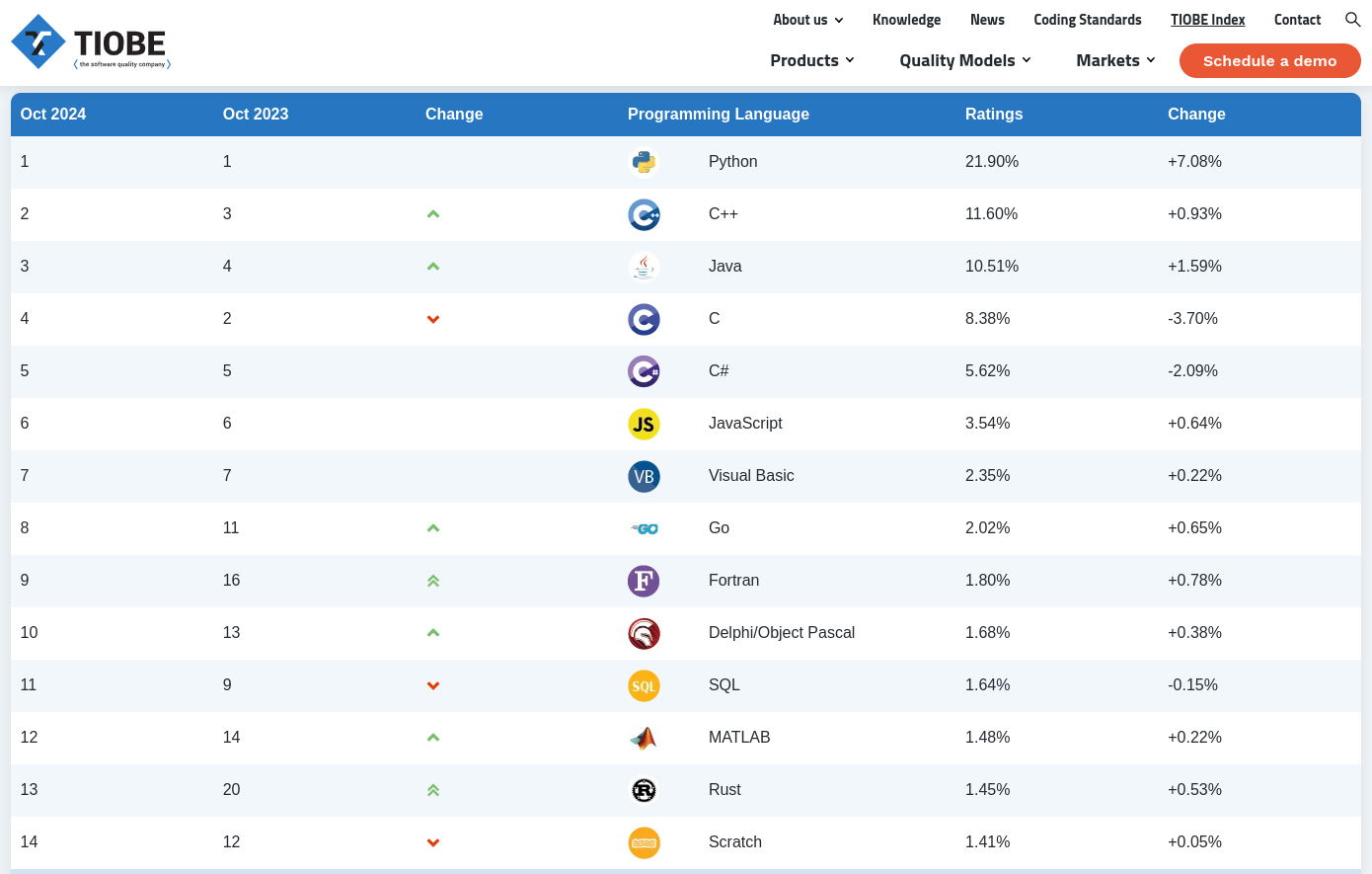Screen dimensions: 1372x874
Task: Click the orange SQL icon
Action: coord(644,685)
